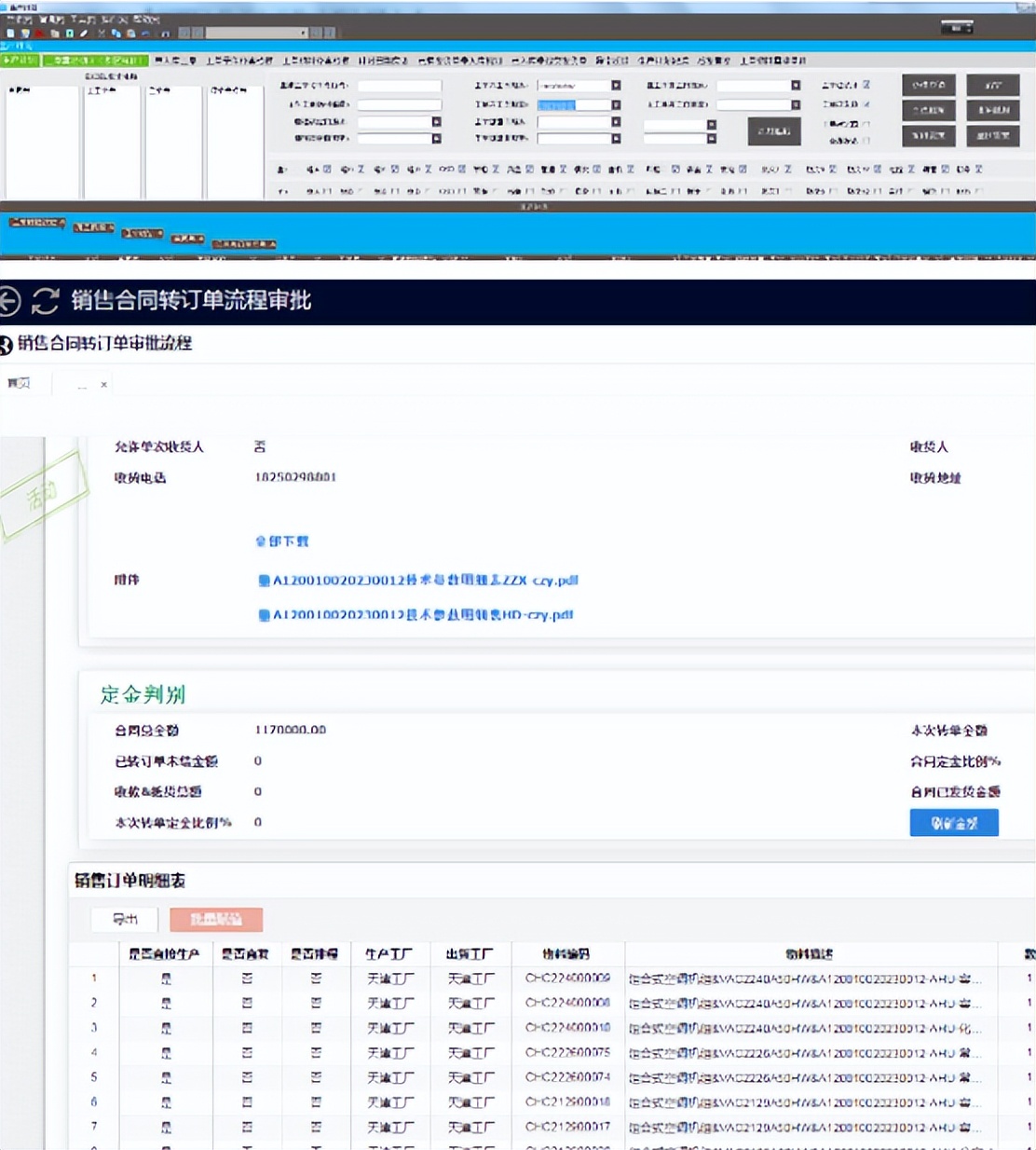Click the 物料编码 column header

tap(566, 953)
